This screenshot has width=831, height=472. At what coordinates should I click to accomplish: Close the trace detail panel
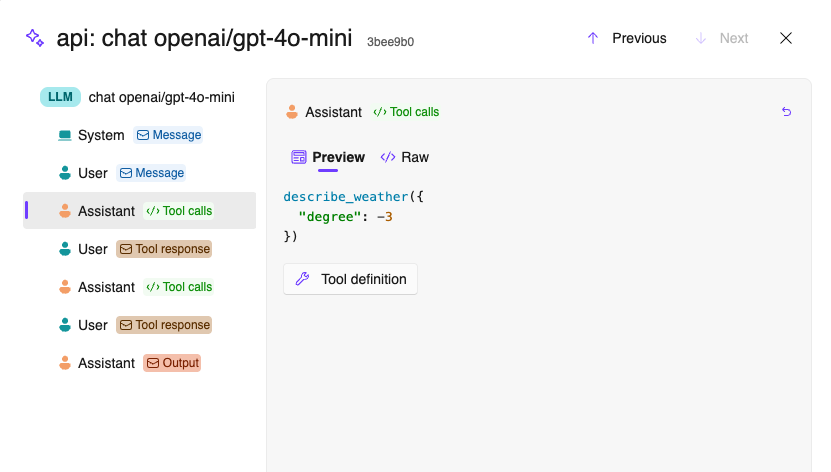(x=786, y=38)
